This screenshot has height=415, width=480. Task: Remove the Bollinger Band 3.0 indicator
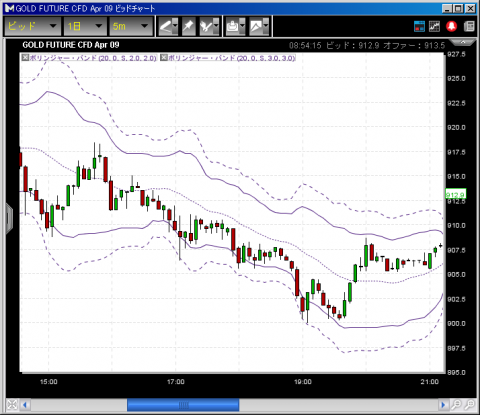point(164,58)
